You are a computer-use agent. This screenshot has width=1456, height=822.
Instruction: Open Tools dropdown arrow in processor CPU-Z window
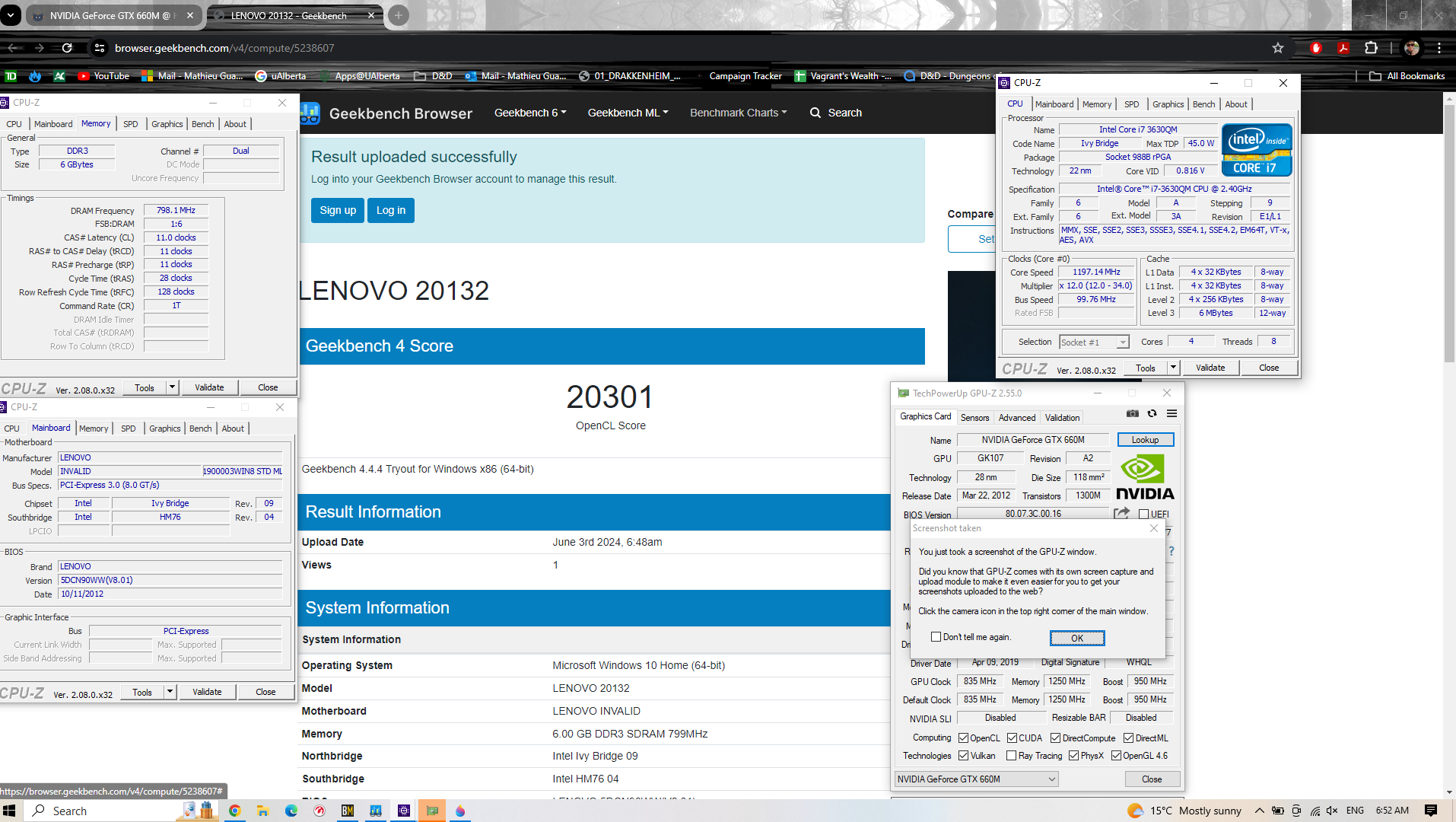(x=1173, y=368)
